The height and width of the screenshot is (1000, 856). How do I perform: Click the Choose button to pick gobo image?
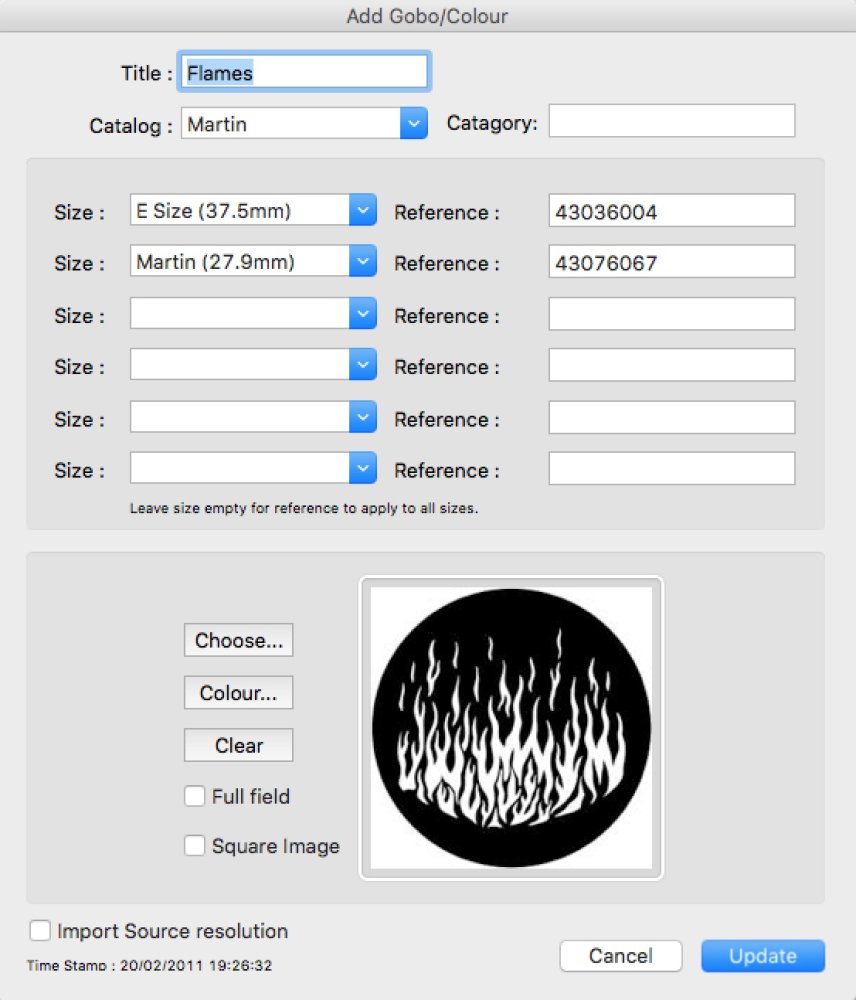click(238, 640)
